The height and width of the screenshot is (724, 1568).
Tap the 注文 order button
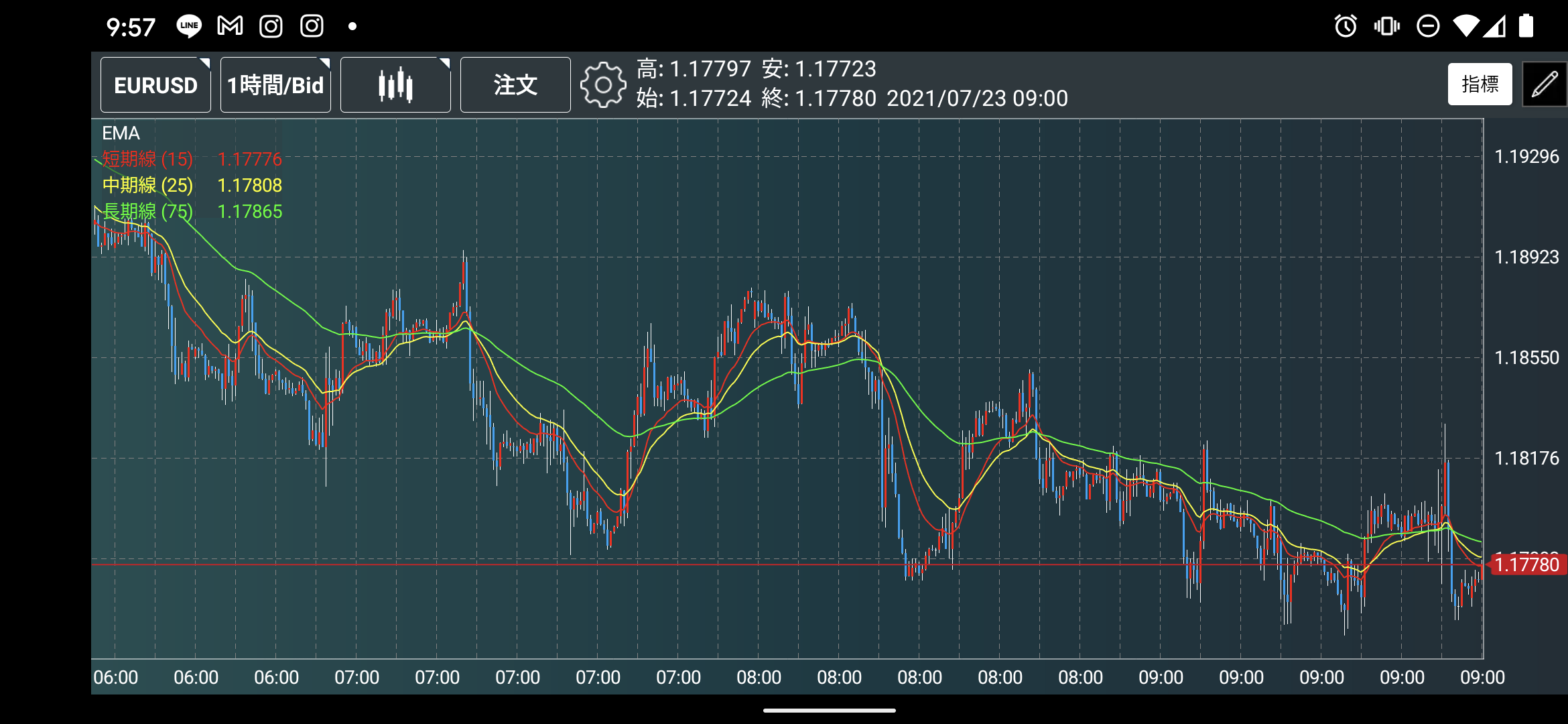[515, 84]
